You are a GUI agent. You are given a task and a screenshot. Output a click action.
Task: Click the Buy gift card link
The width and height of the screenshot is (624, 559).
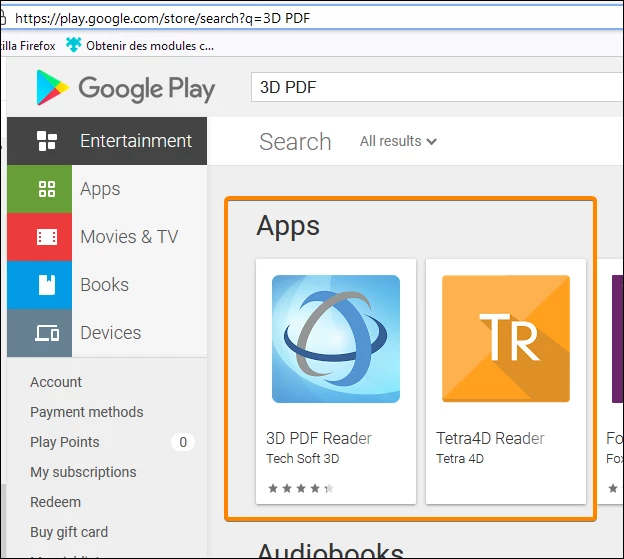pos(69,532)
